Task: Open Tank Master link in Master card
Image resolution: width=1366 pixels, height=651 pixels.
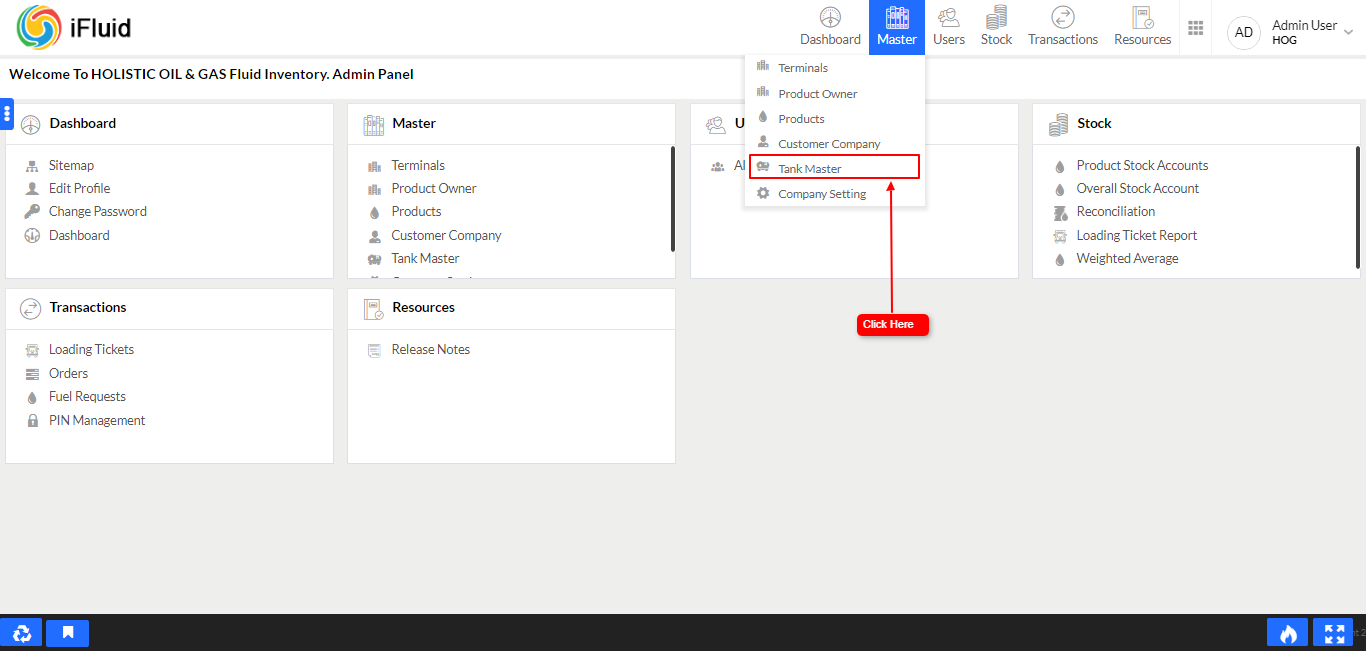Action: (425, 258)
